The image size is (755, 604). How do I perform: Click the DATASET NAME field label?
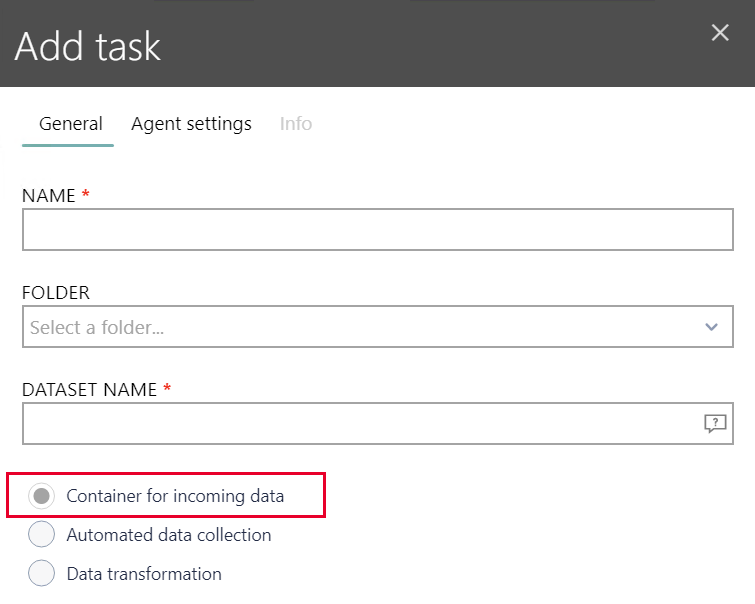(90, 390)
